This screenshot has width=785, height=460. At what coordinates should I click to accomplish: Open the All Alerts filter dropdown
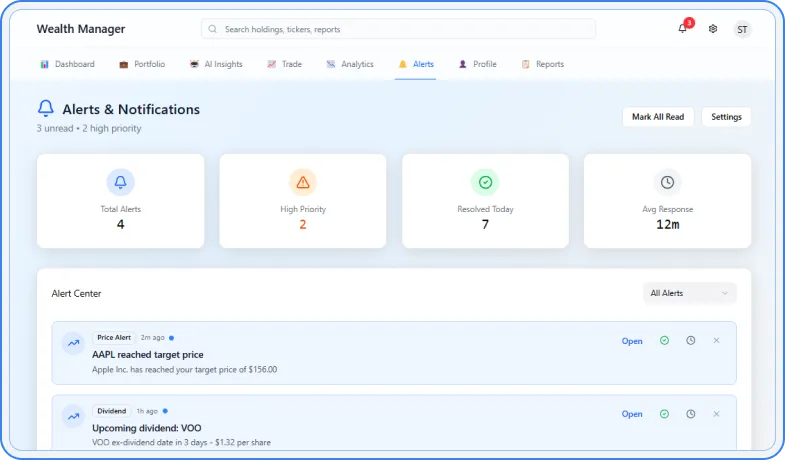pos(689,293)
